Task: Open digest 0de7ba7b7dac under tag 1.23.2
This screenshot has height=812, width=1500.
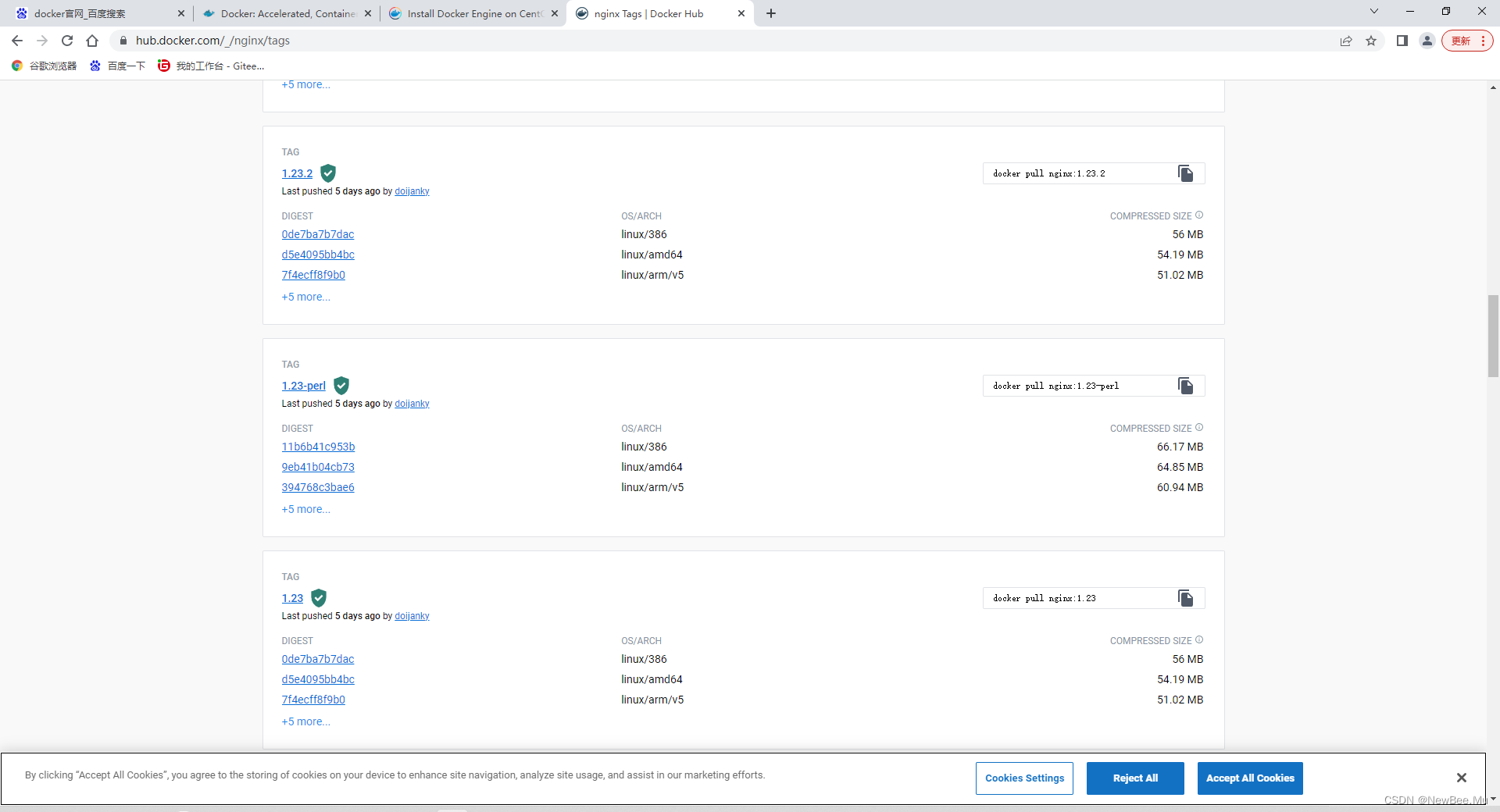Action: tap(318, 234)
